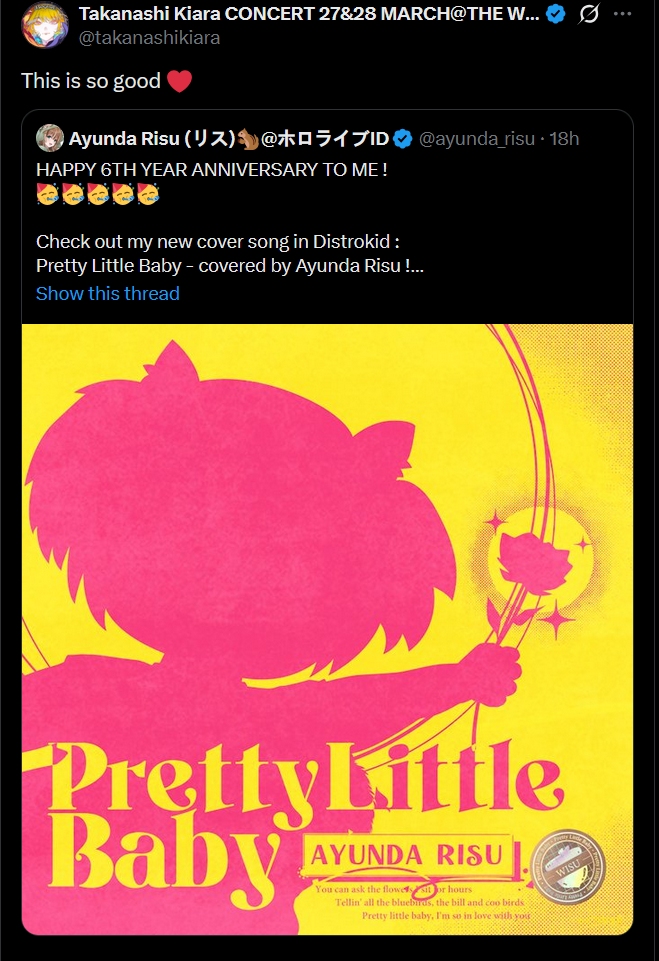Click the squirrel emoji in Risu's name
This screenshot has height=961, width=659.
[248, 139]
